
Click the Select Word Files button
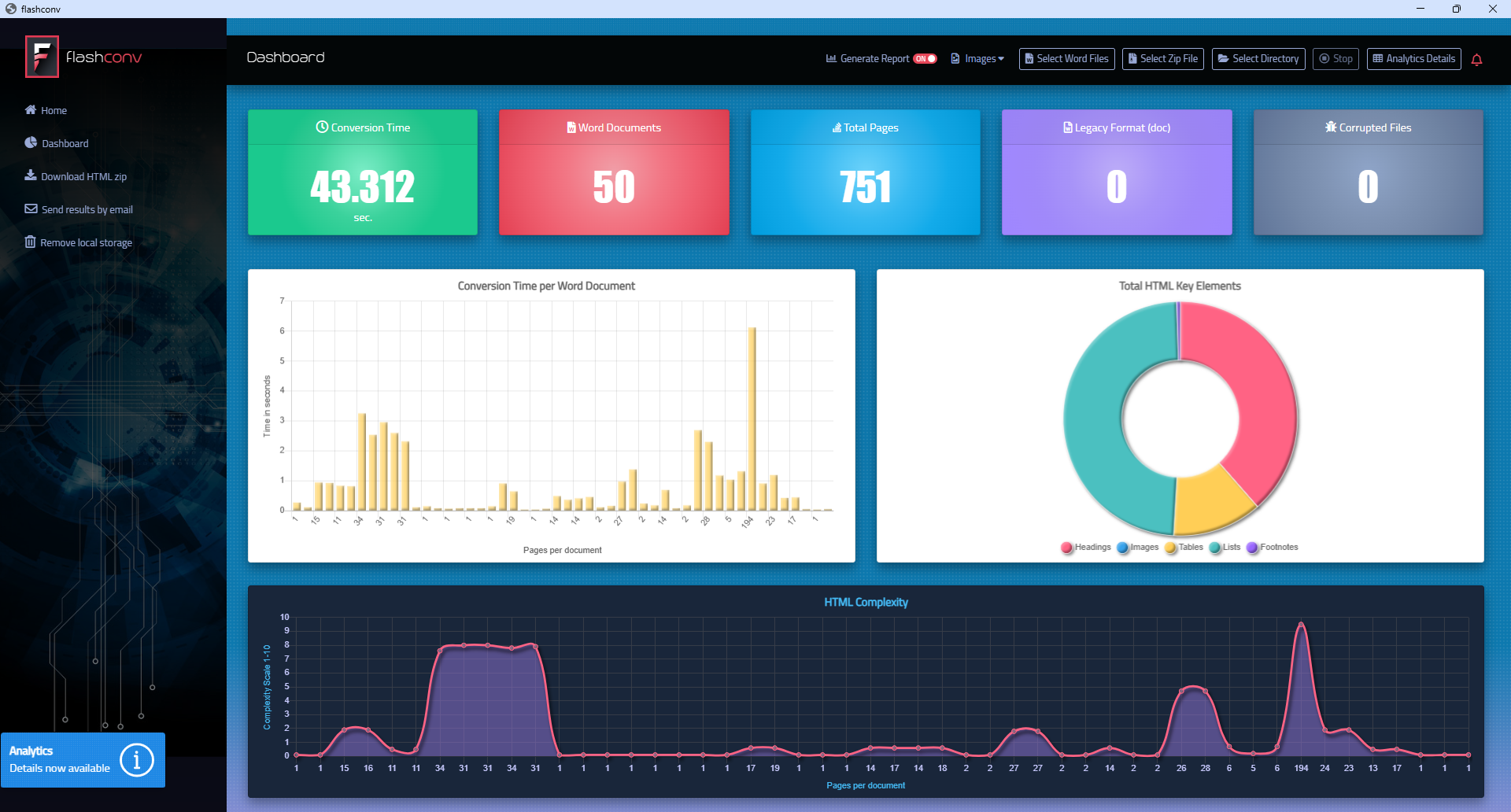[1066, 59]
